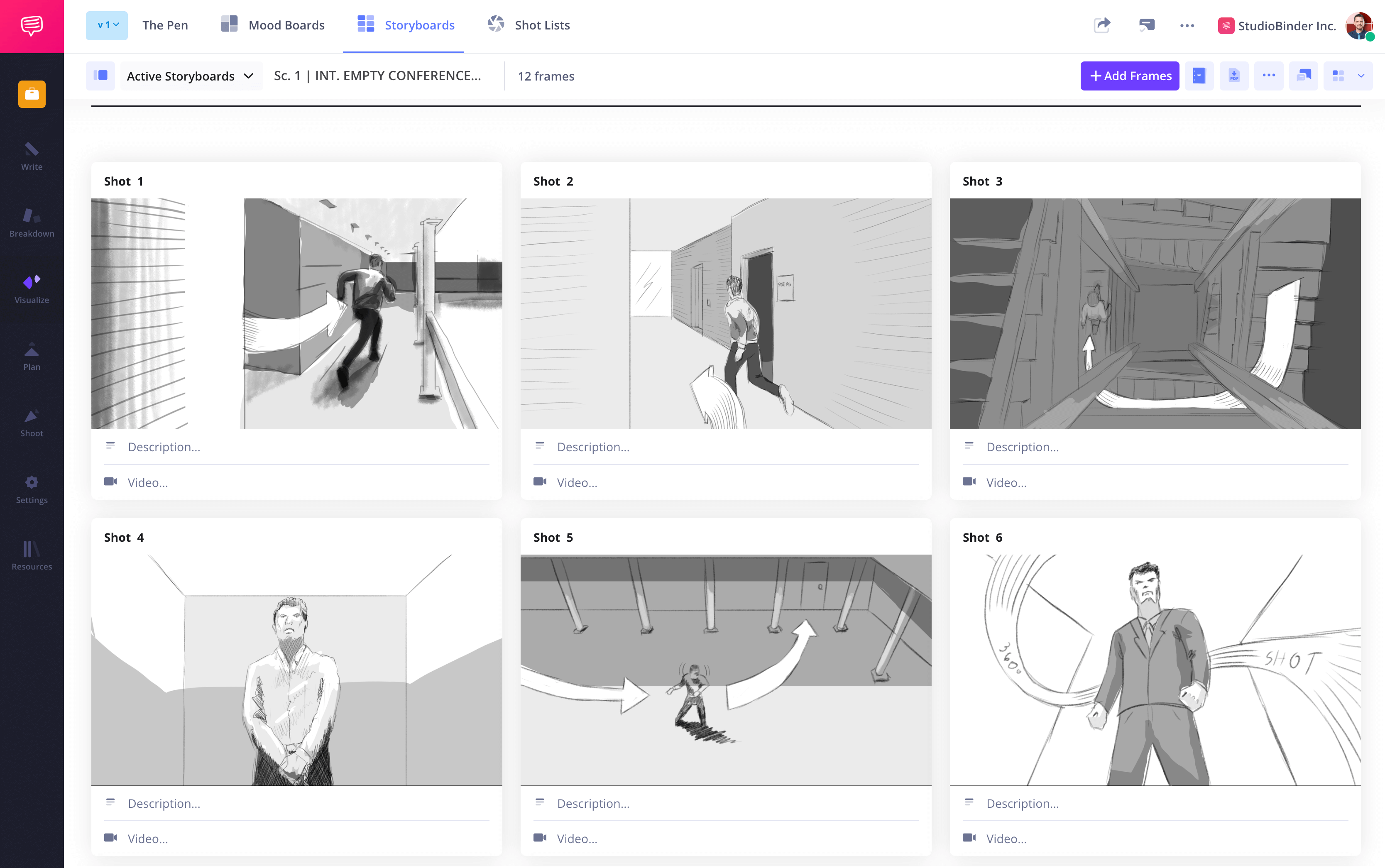Viewport: 1385px width, 868px height.
Task: Click the share icon top right
Action: click(1102, 24)
